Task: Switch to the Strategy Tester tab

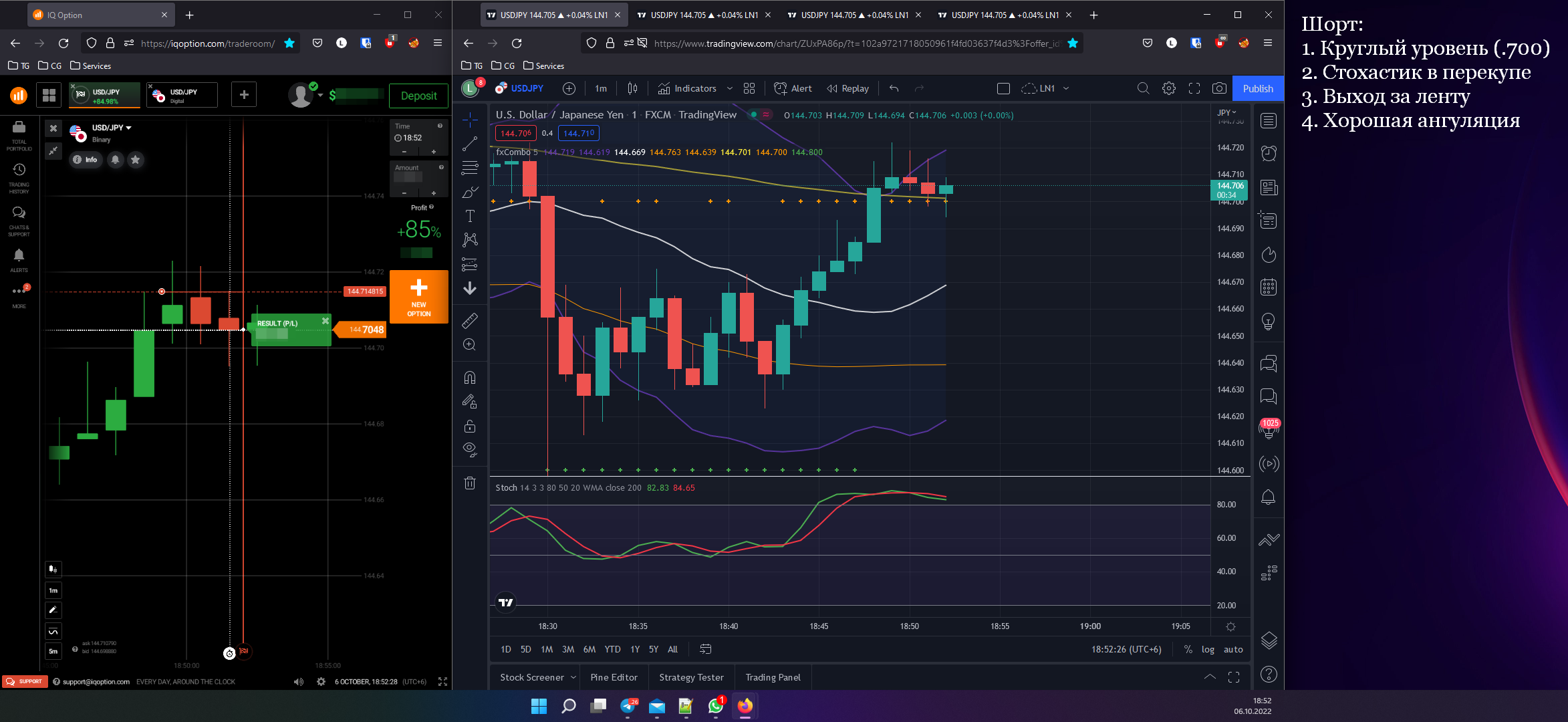Action: (x=691, y=677)
